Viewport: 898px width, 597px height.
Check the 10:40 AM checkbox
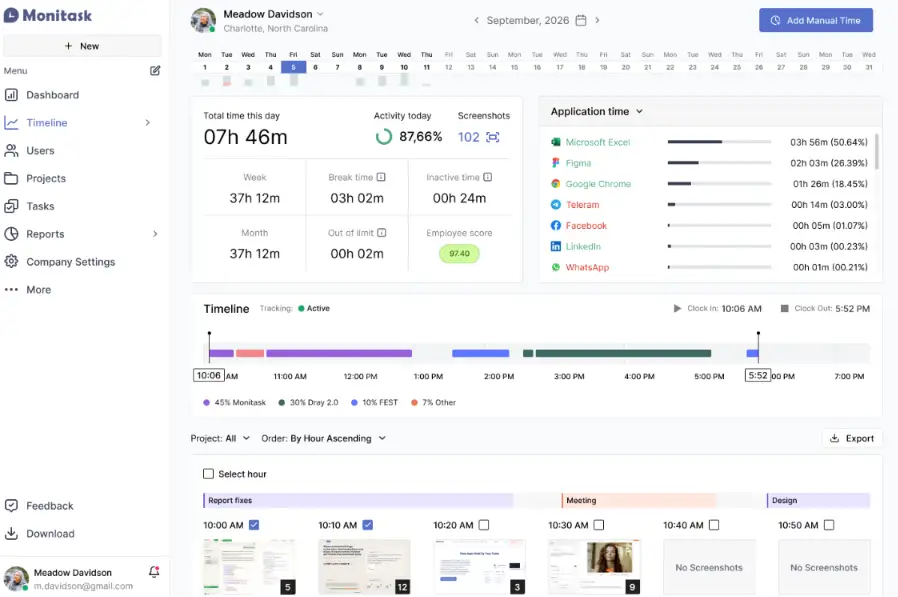[714, 525]
